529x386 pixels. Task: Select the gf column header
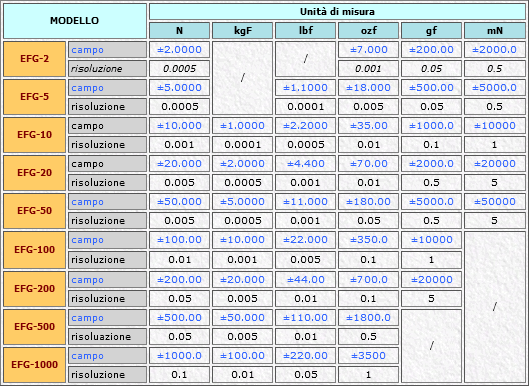431,31
